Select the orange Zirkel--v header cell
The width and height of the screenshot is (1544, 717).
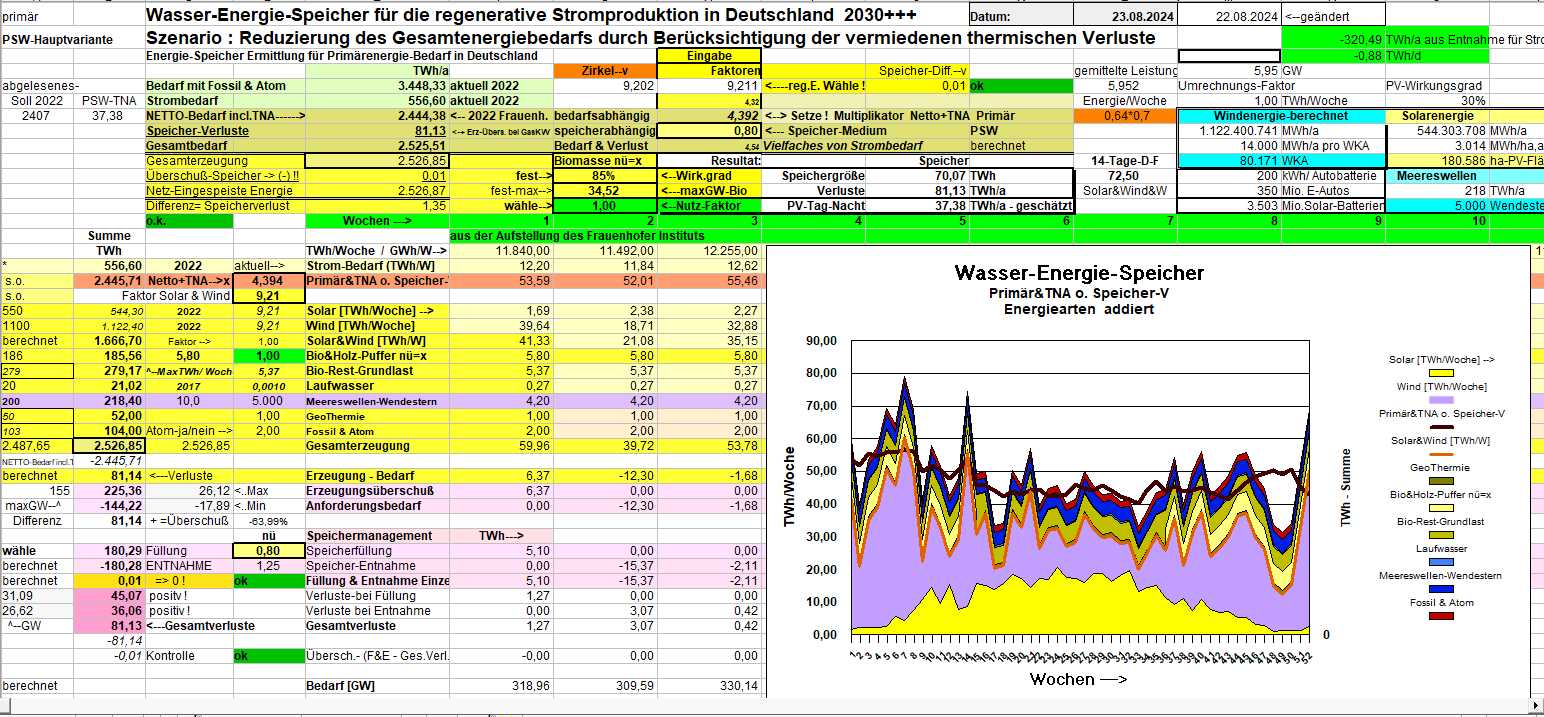tap(604, 70)
